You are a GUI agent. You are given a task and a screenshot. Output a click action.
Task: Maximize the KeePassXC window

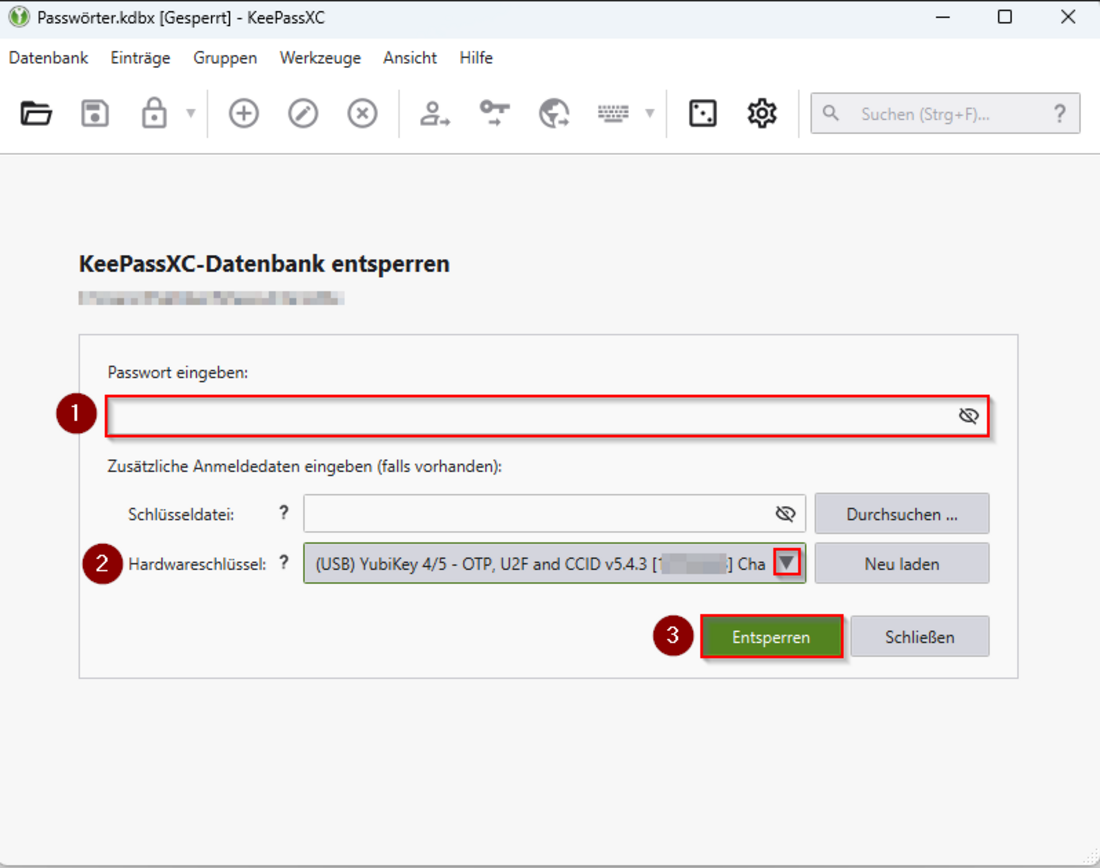1005,17
